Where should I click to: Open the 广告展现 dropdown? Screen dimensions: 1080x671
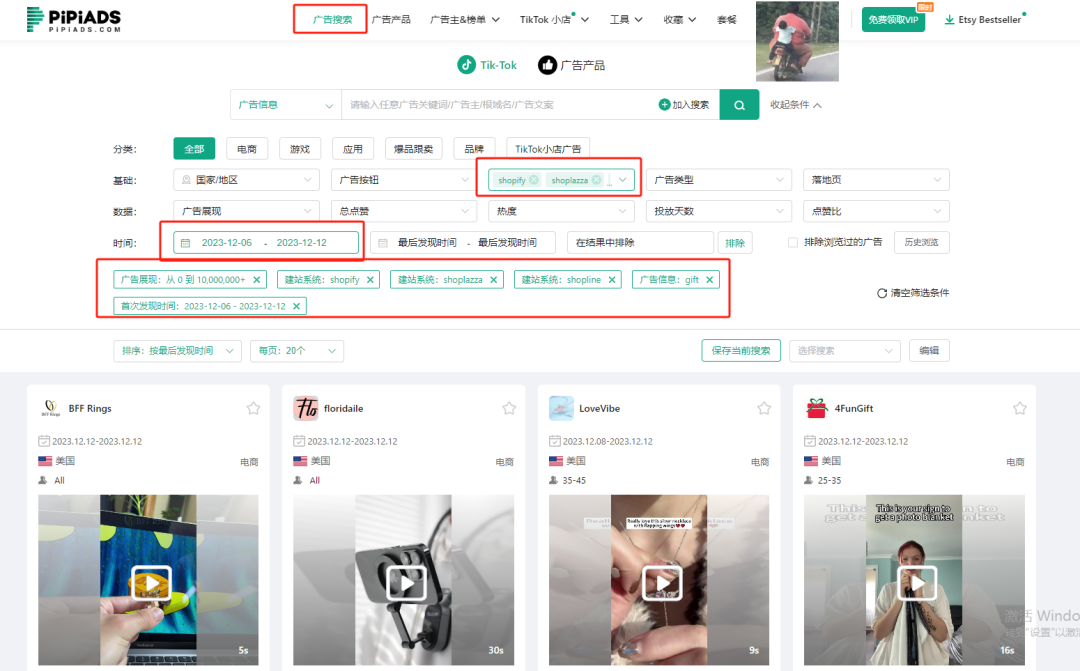pyautogui.click(x=247, y=211)
